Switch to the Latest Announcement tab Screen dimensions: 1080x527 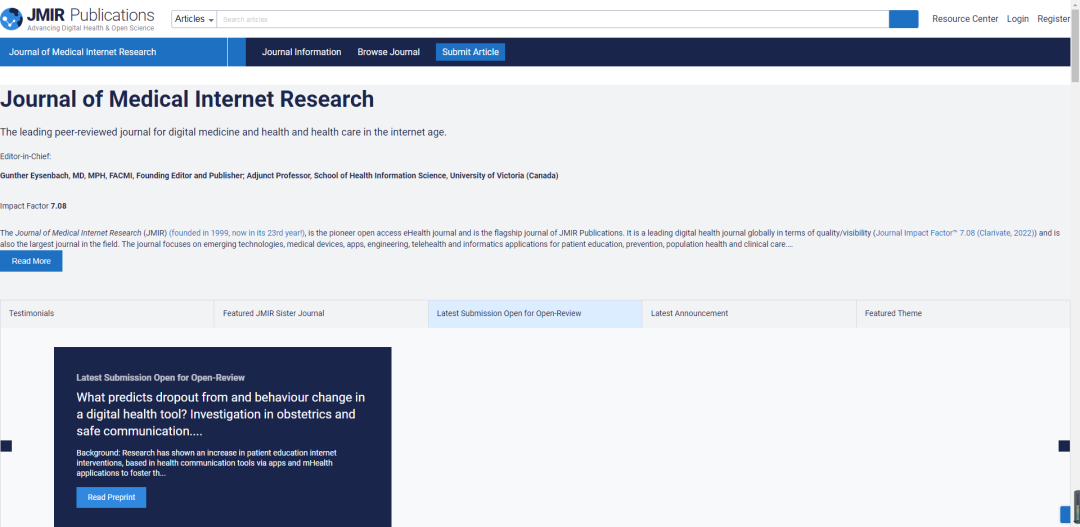tap(749, 313)
